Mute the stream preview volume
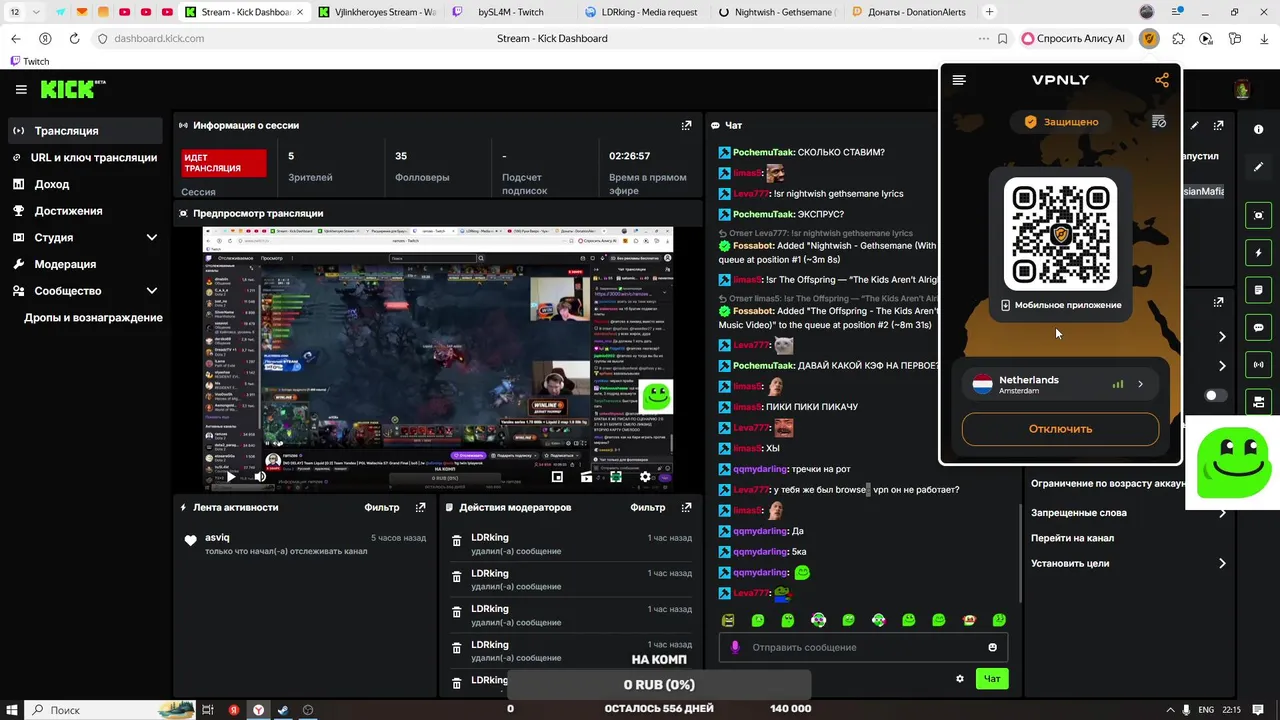1280x720 pixels. click(x=260, y=477)
